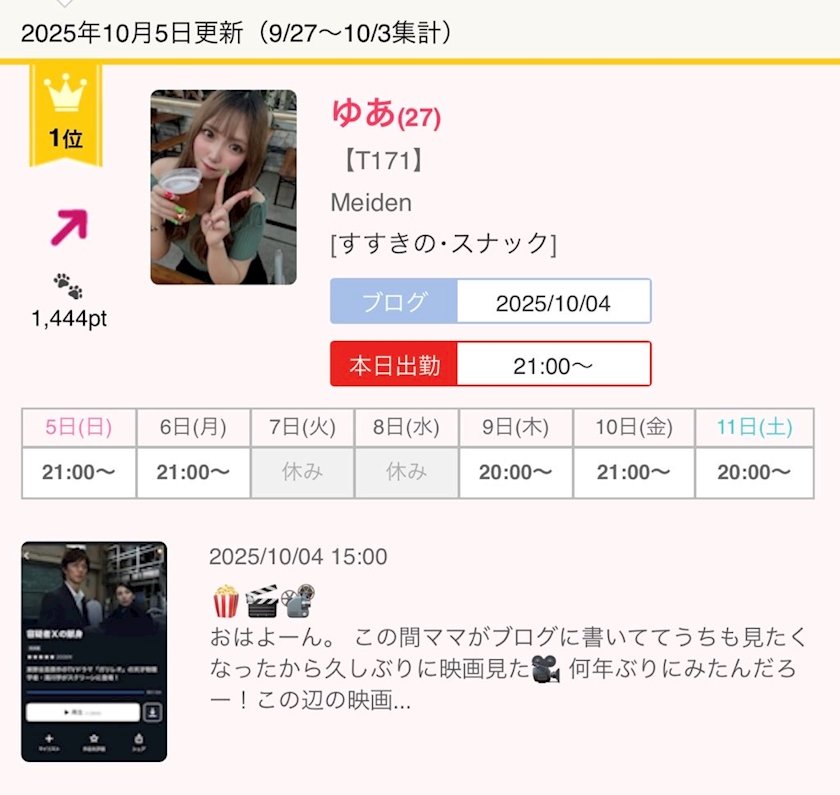Viewport: 840px width, 795px height.
Task: Click the ブログ 2025/10/04 button
Action: click(491, 301)
